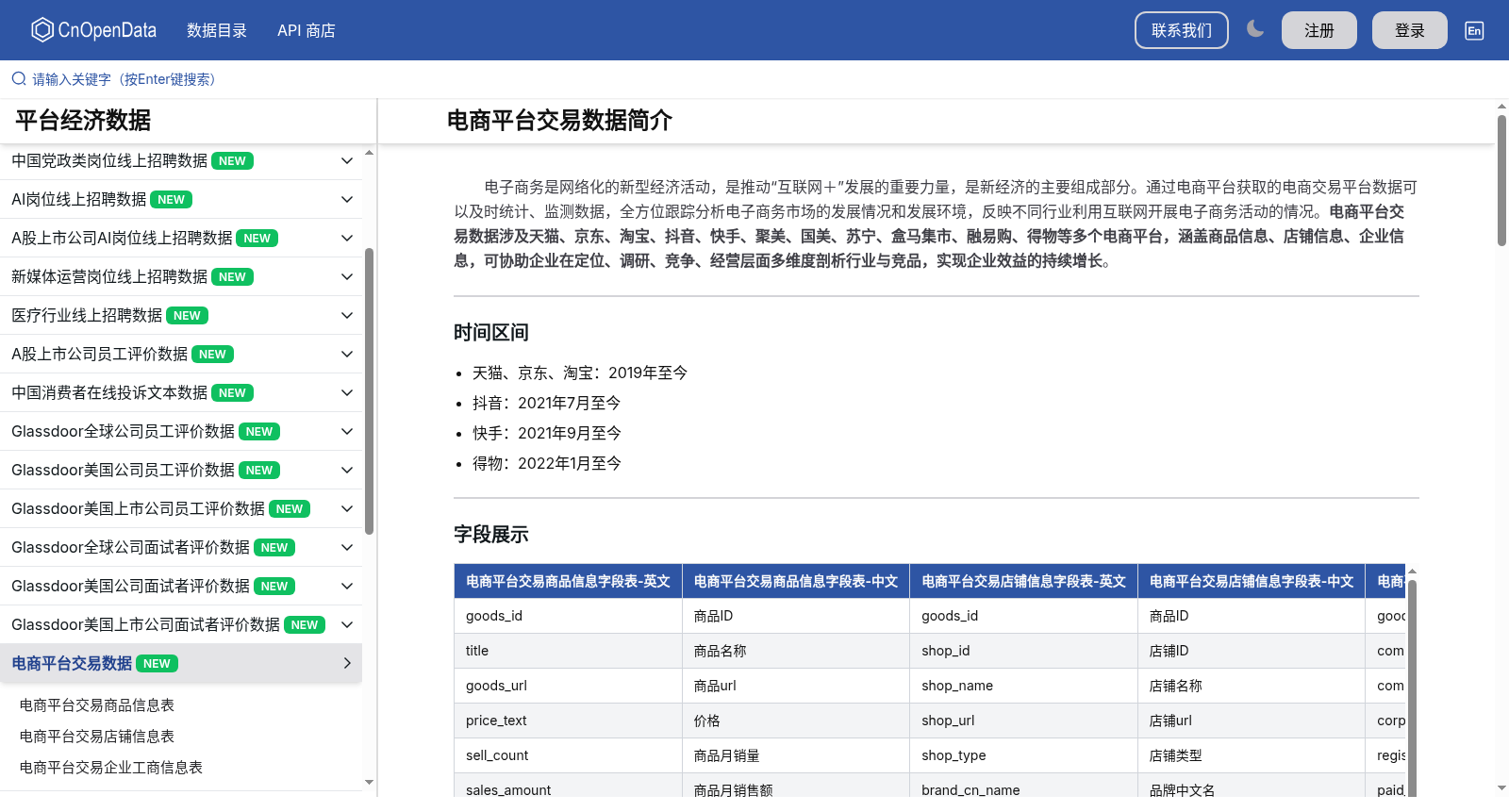Expand Glassdoor全球公司员工评价数据 chevron
1509x812 pixels.
(347, 432)
